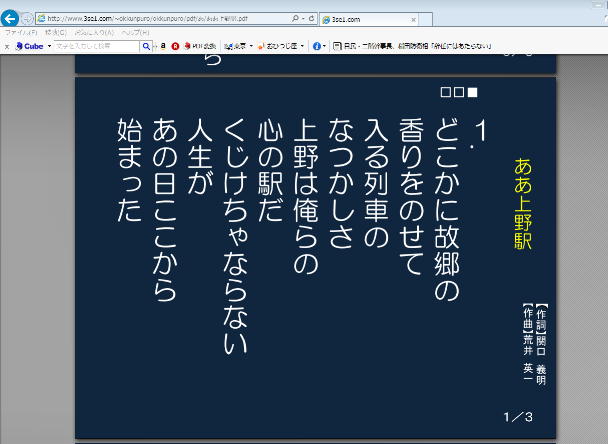This screenshot has height=444, width=608.
Task: Expand the おひつじ座 dropdown arrow
Action: pyautogui.click(x=302, y=46)
